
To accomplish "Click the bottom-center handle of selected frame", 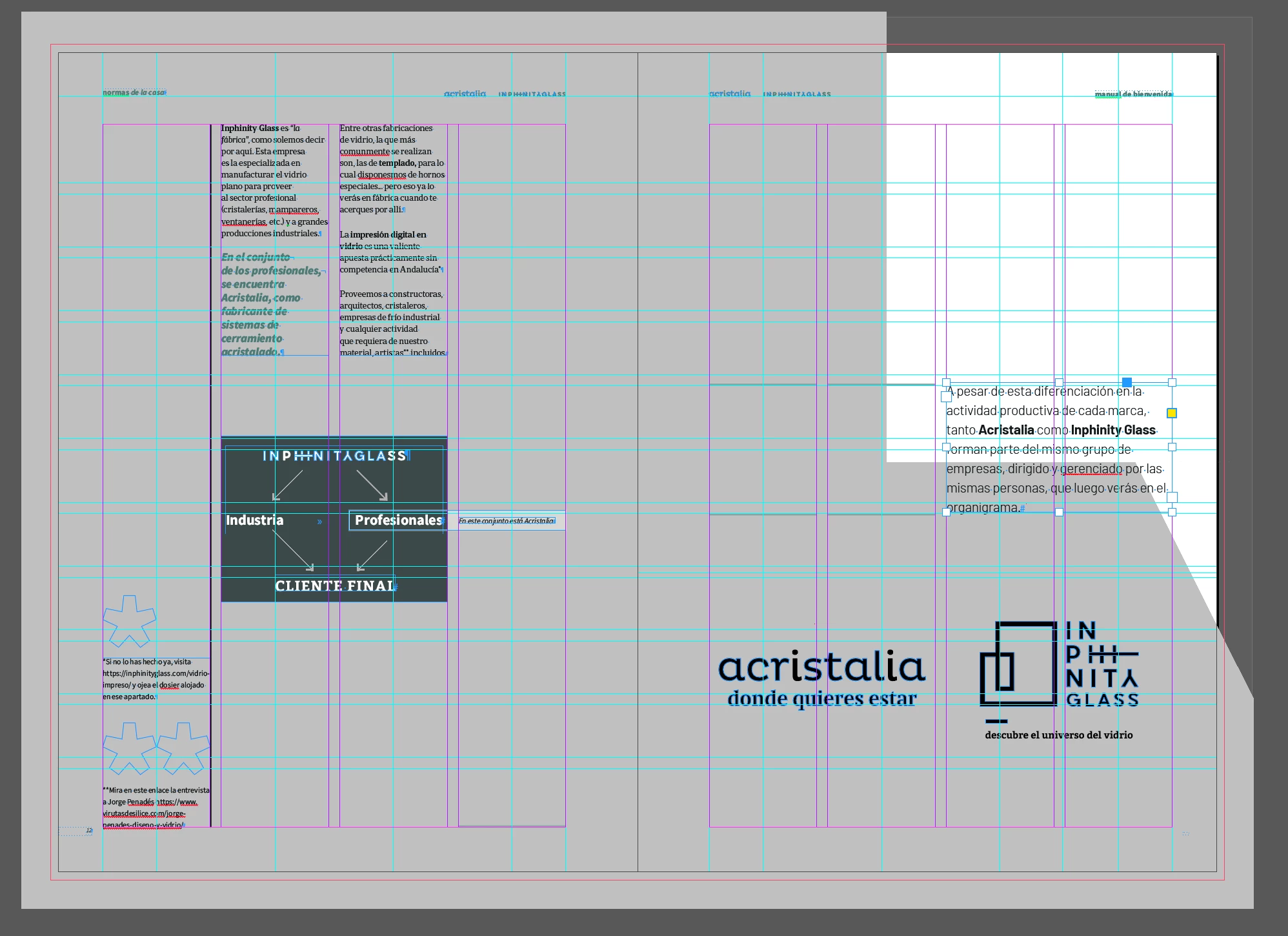I will pyautogui.click(x=1059, y=512).
